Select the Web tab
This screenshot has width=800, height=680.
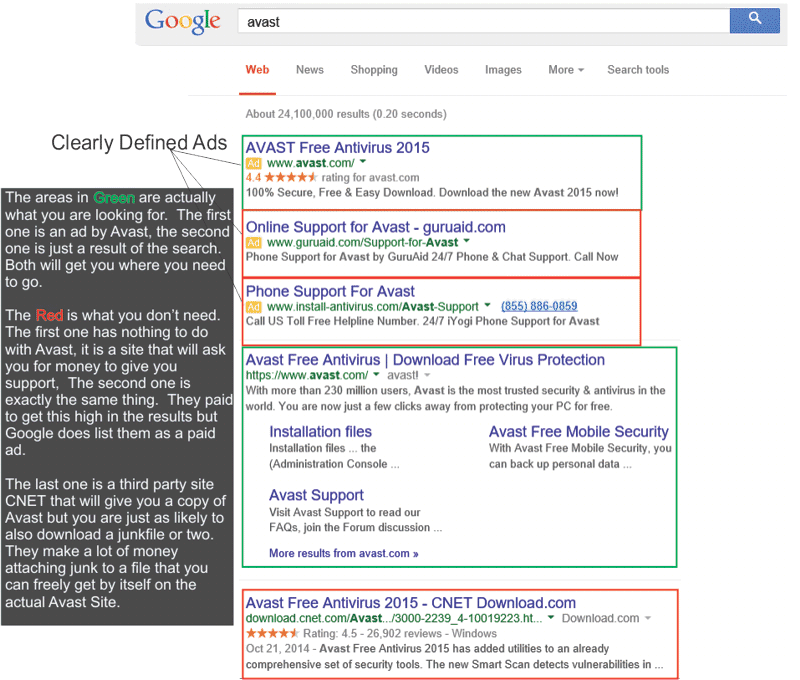click(257, 70)
